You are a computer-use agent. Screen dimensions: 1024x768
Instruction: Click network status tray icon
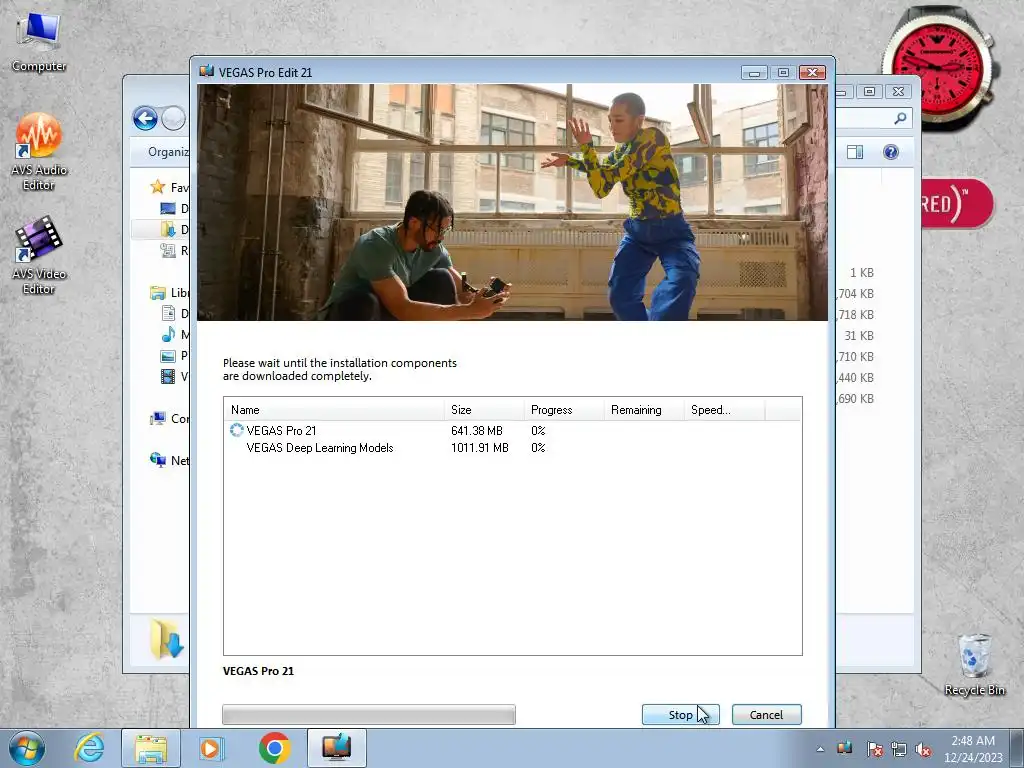(x=899, y=750)
